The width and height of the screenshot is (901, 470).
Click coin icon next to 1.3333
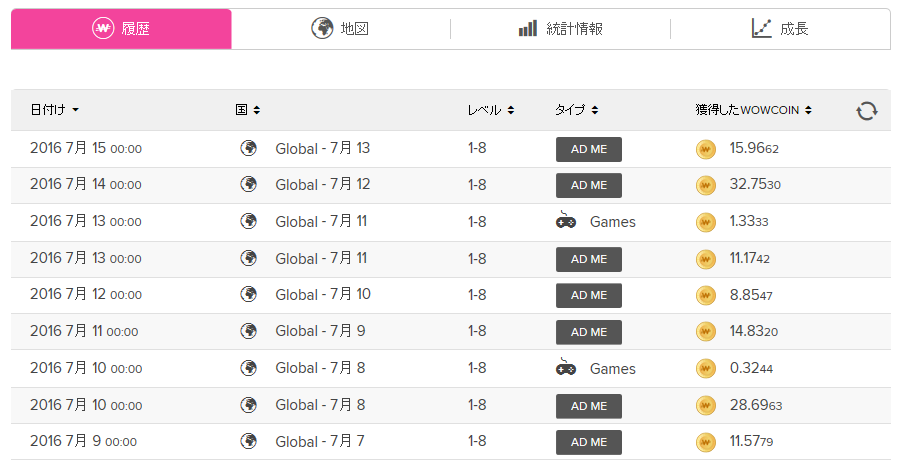(x=706, y=222)
